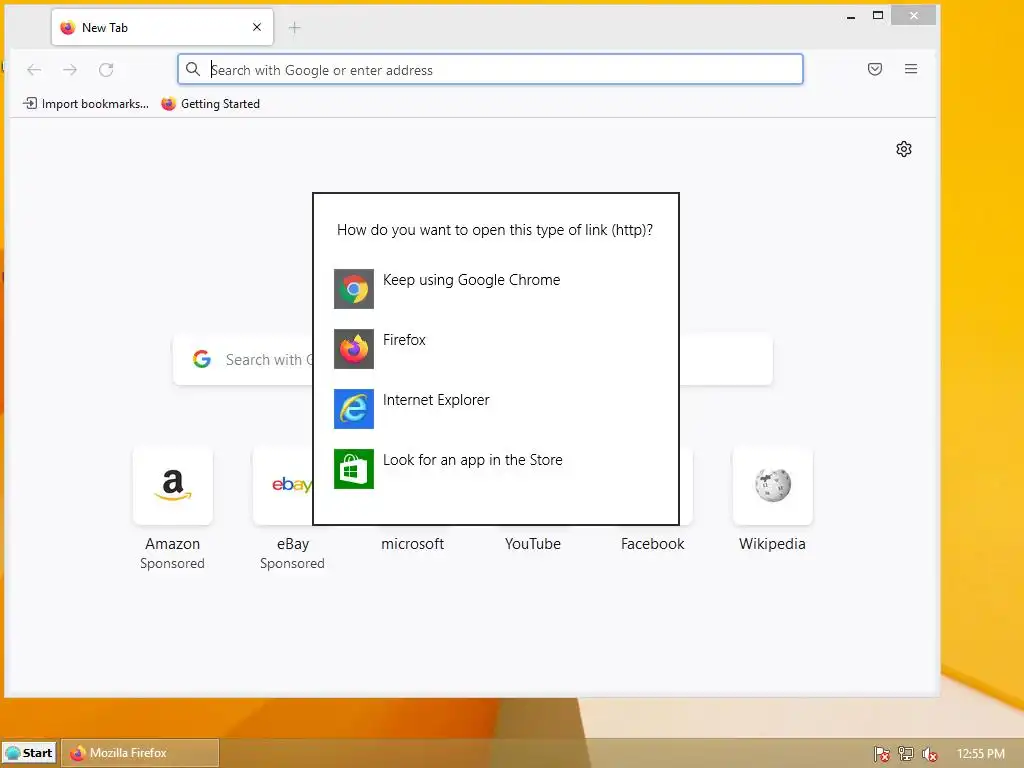Open the Start menu
The image size is (1024, 768).
(29, 753)
